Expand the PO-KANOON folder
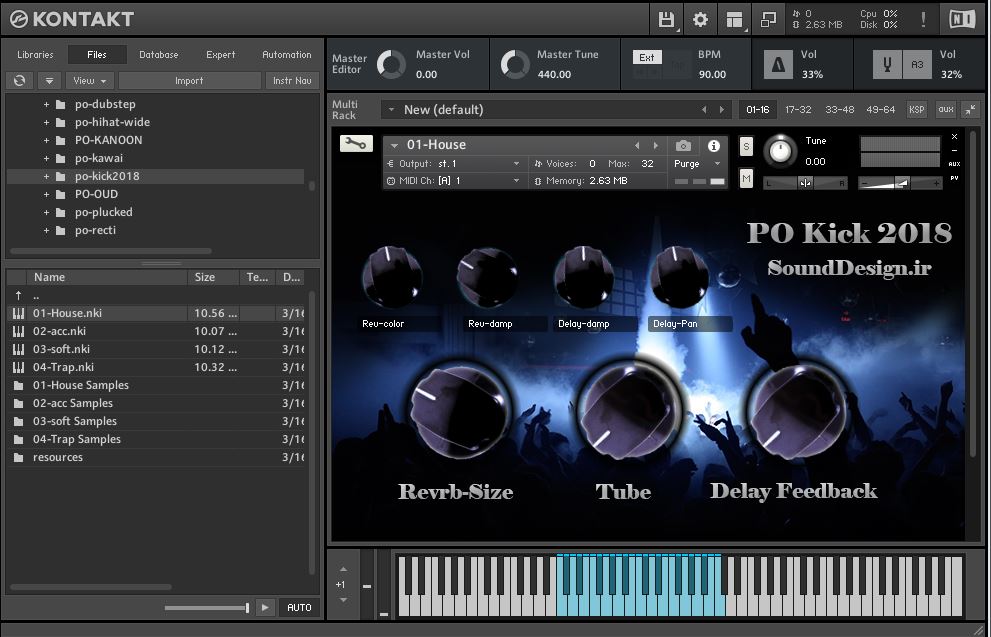This screenshot has height=637, width=991. [46, 140]
